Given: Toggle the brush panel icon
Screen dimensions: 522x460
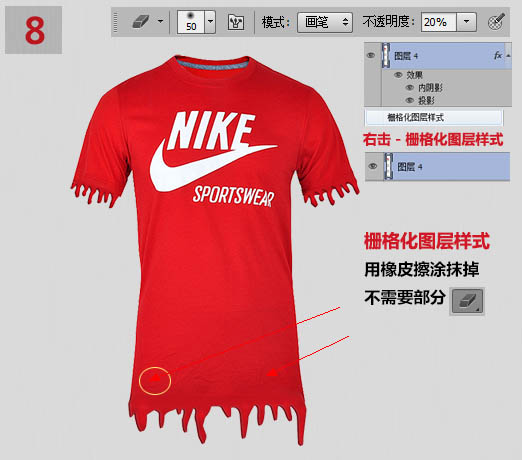Looking at the screenshot, I should tap(236, 22).
